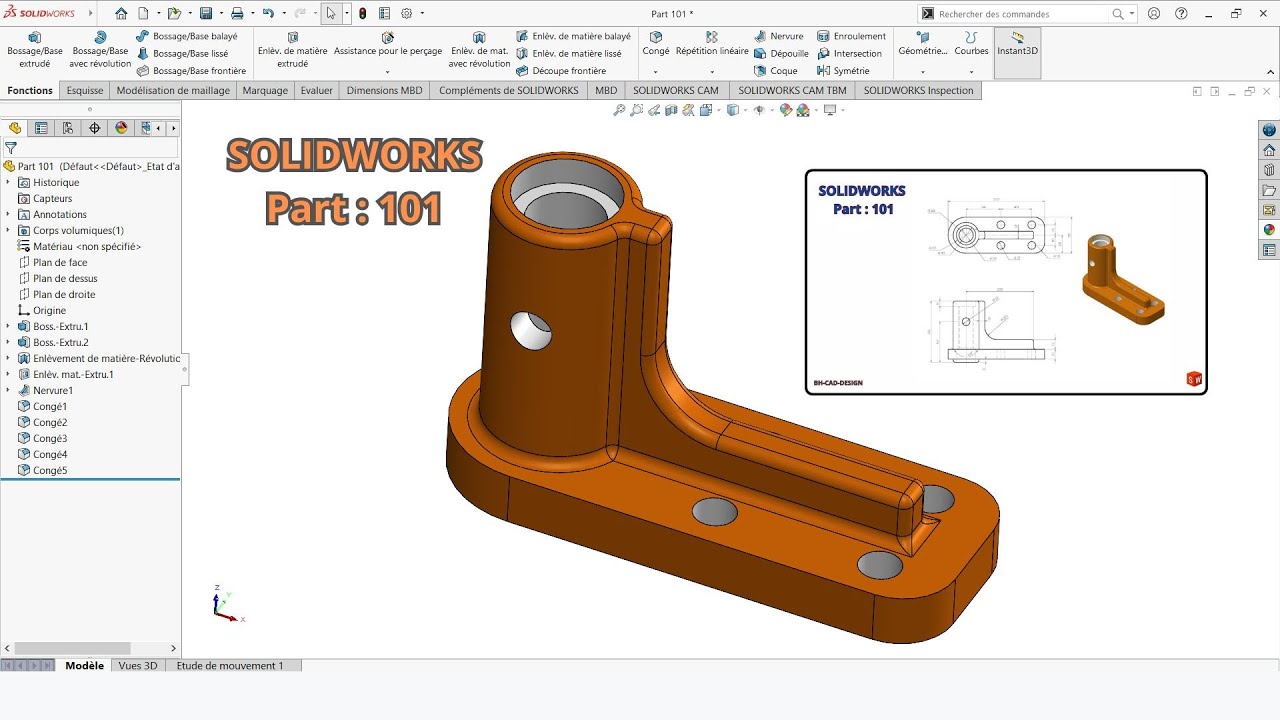Choose Découpe frontière
The height and width of the screenshot is (720, 1280).
point(561,71)
